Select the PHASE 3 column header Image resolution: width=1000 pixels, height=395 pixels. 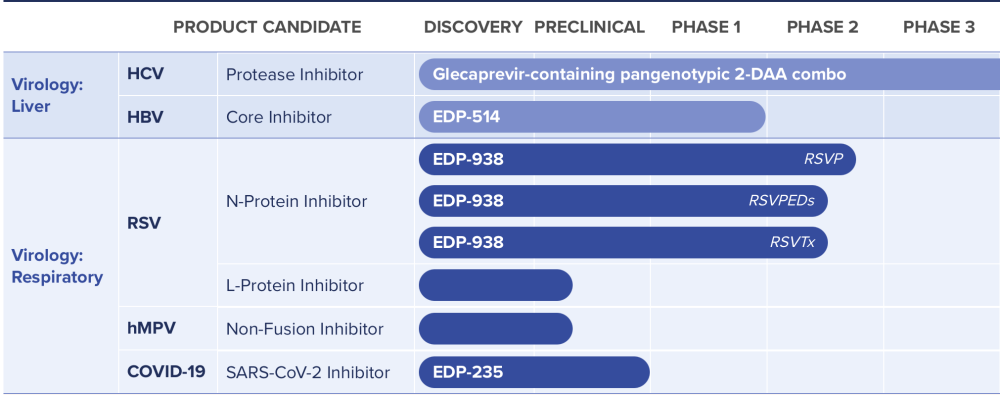[939, 27]
